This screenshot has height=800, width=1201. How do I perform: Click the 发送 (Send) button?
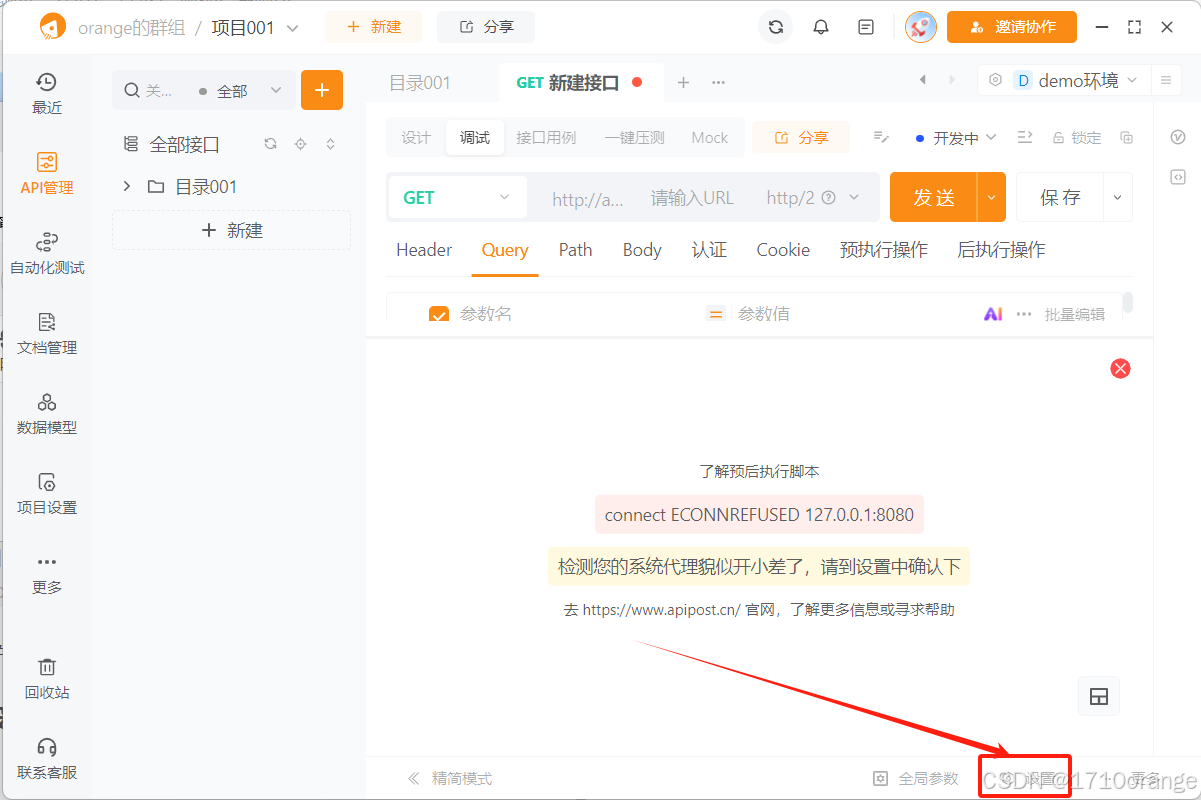[x=936, y=197]
